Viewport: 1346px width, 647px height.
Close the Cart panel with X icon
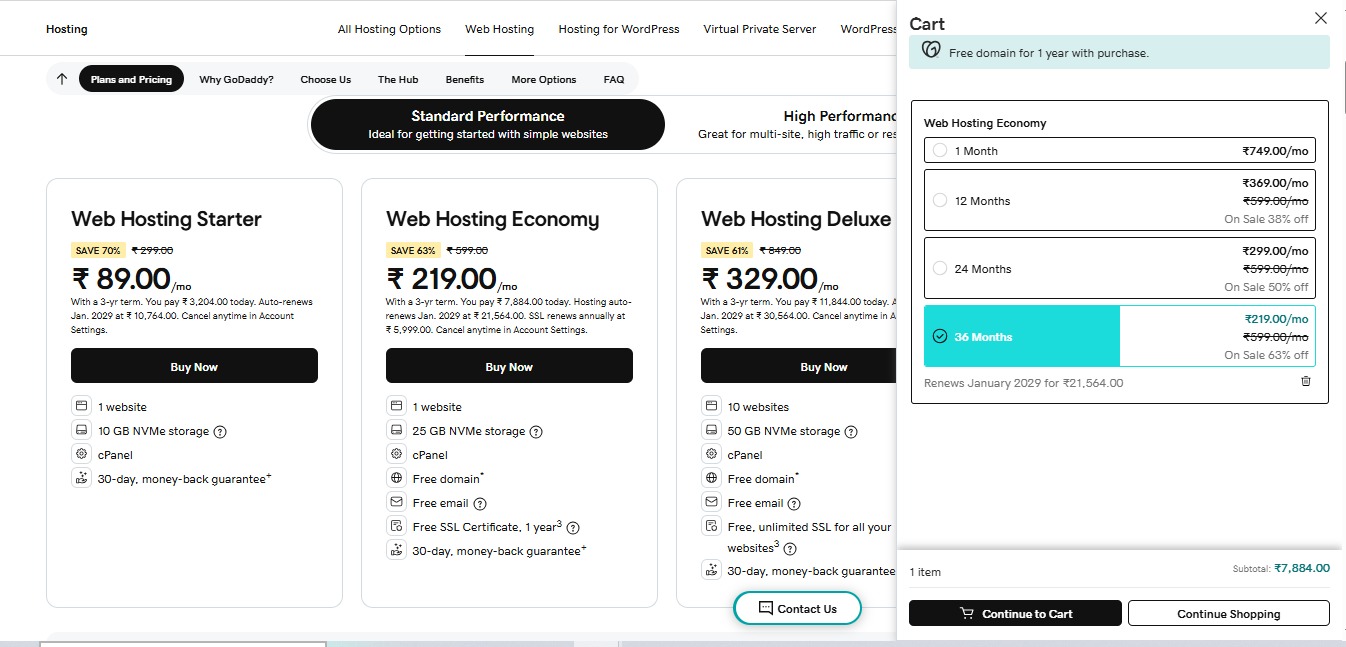(1320, 18)
